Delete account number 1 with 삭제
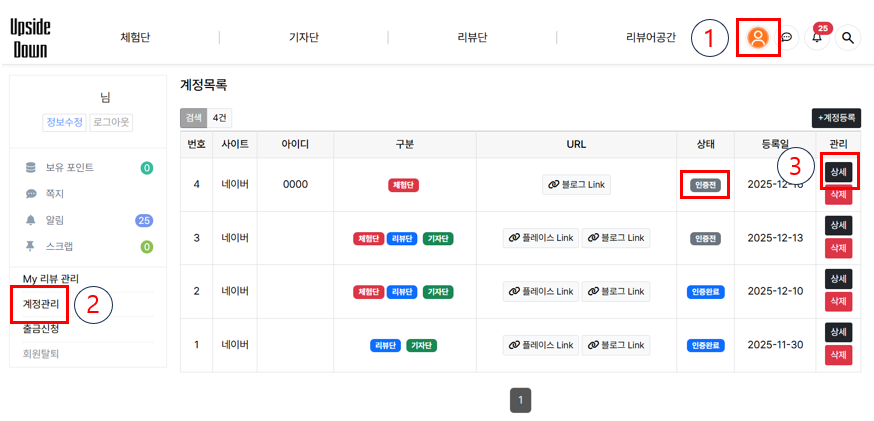 point(838,355)
